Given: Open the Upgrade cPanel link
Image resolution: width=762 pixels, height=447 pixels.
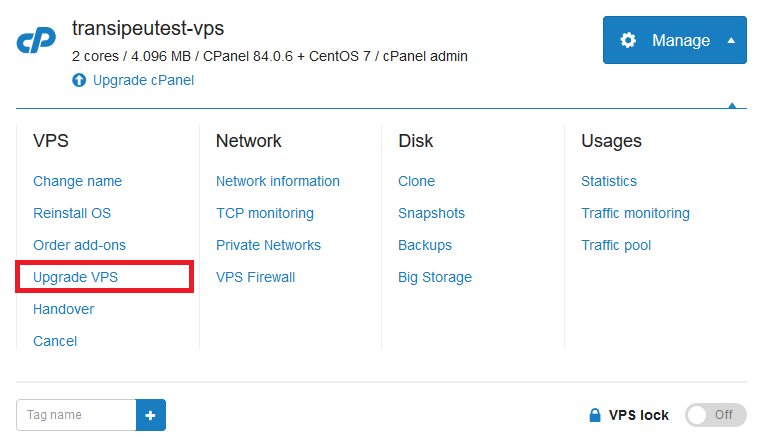Looking at the screenshot, I should [143, 80].
